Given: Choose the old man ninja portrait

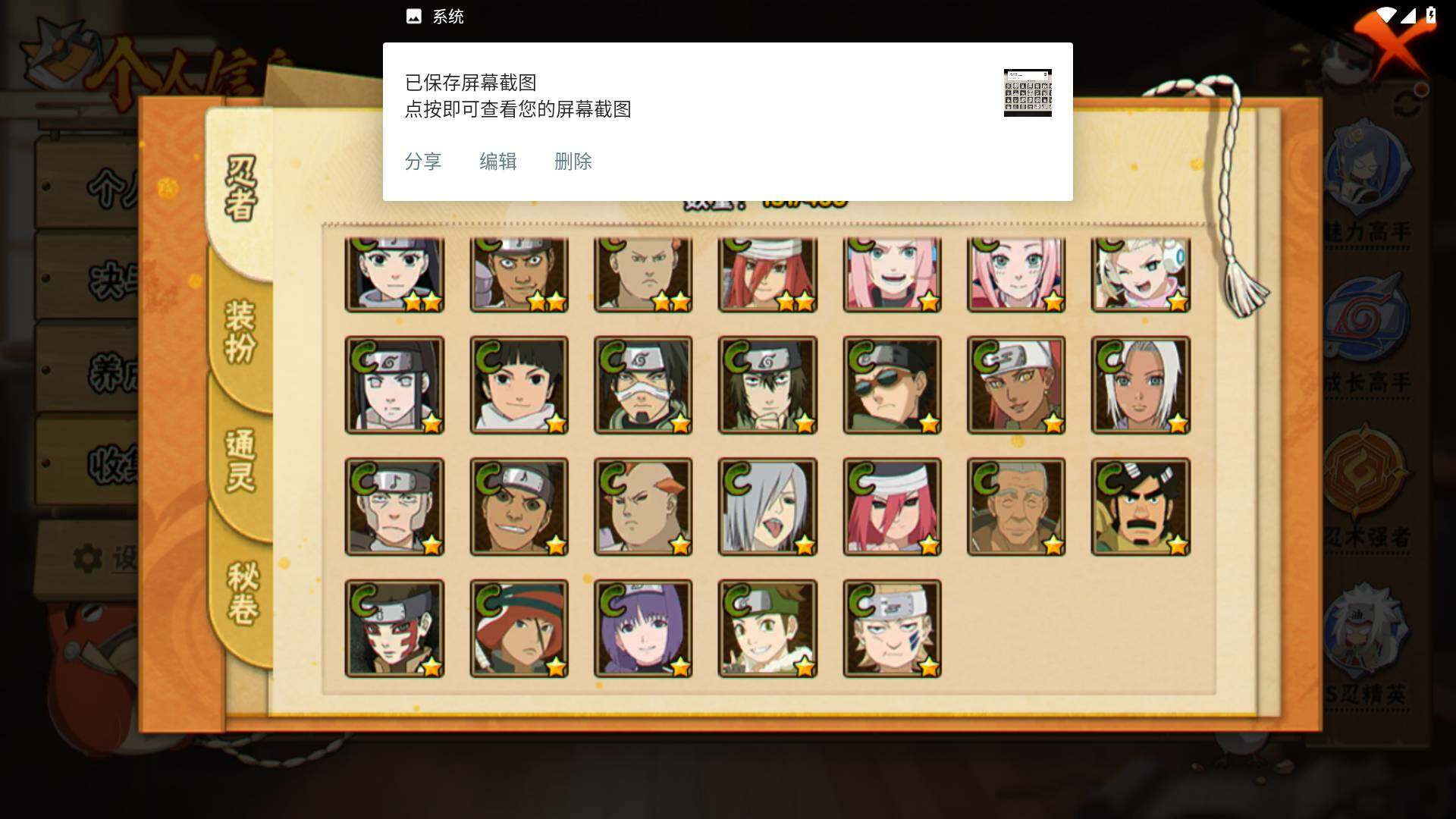Looking at the screenshot, I should click(1016, 507).
